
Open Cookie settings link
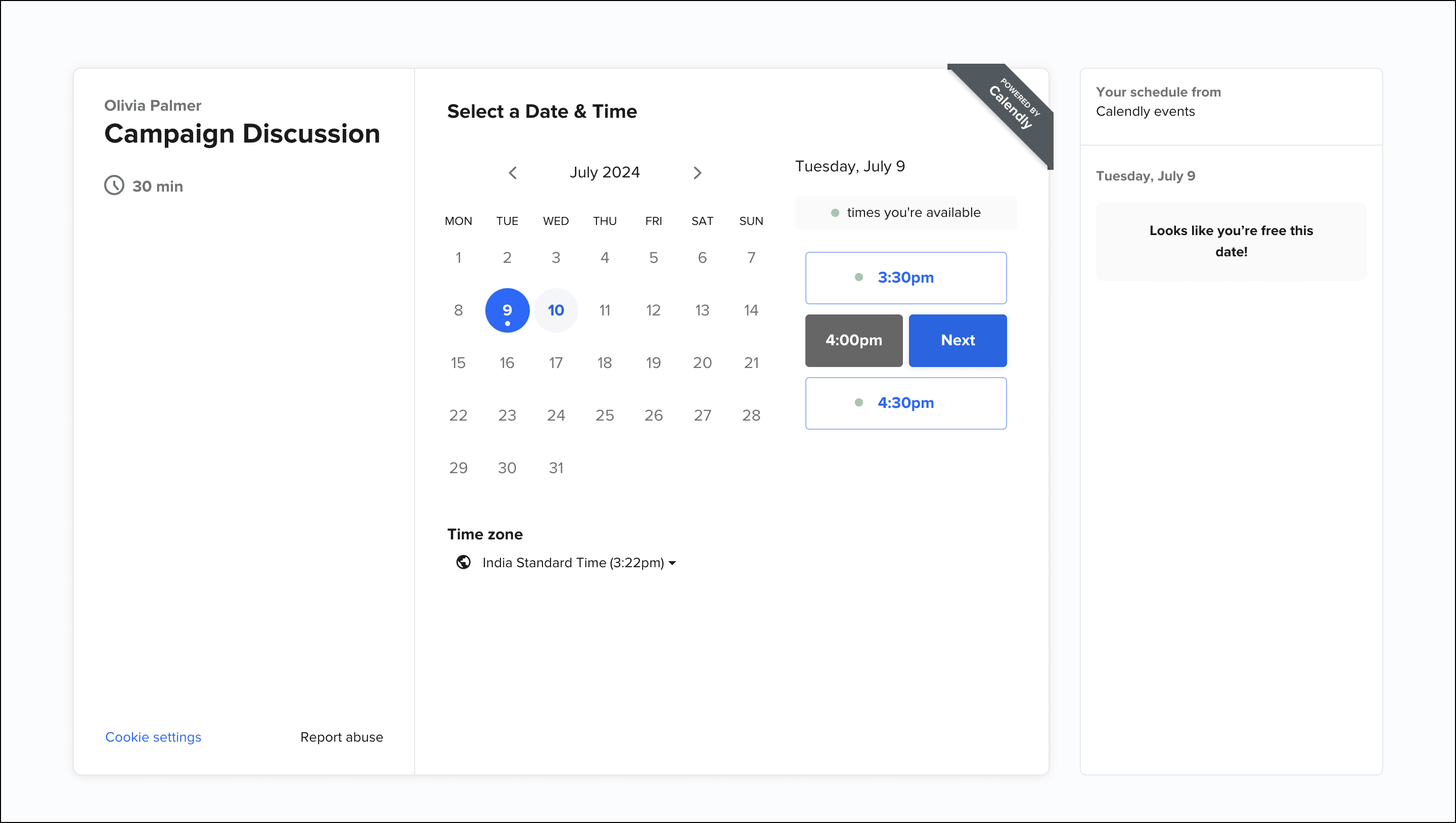pos(153,737)
